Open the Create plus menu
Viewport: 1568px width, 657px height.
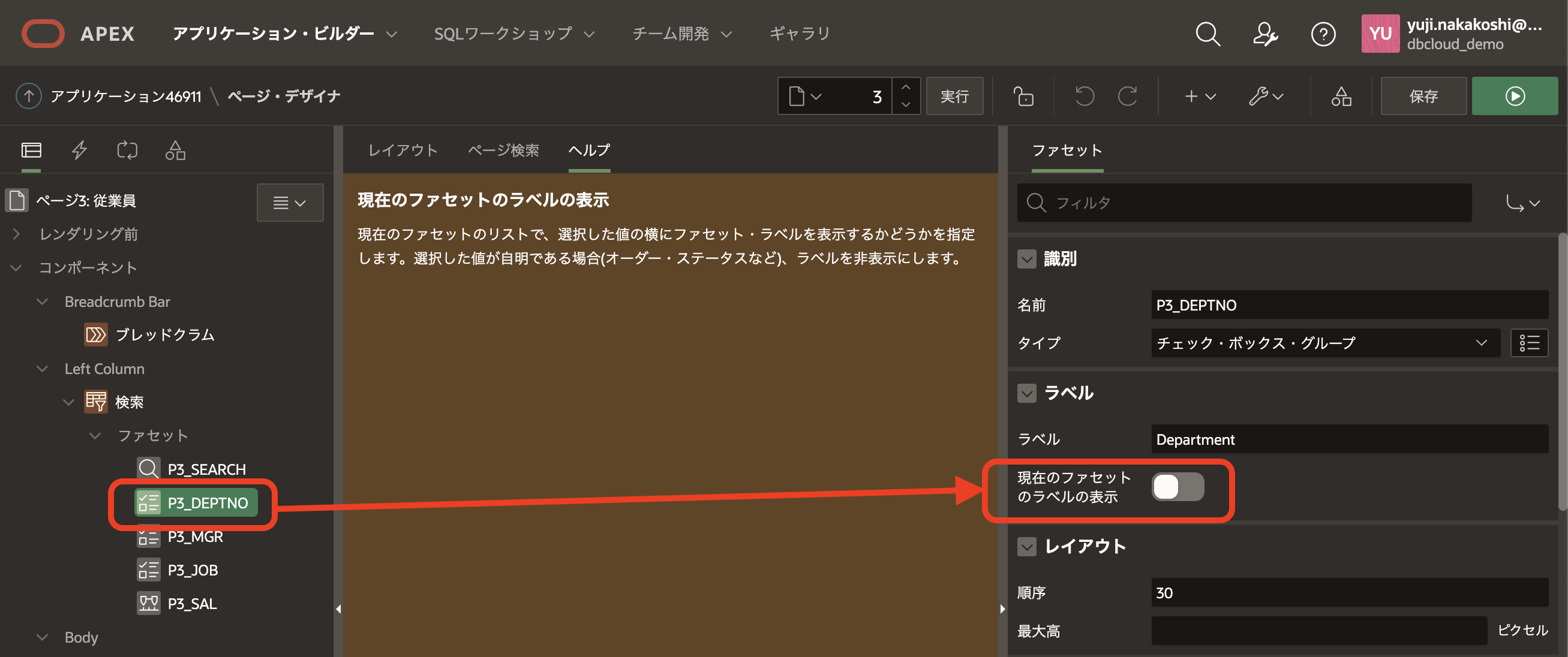tap(1200, 96)
